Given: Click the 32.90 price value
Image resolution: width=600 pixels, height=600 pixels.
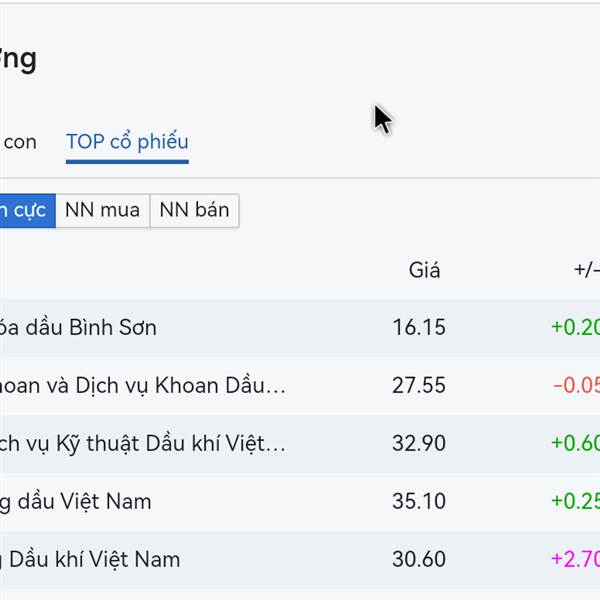Looking at the screenshot, I should [419, 444].
